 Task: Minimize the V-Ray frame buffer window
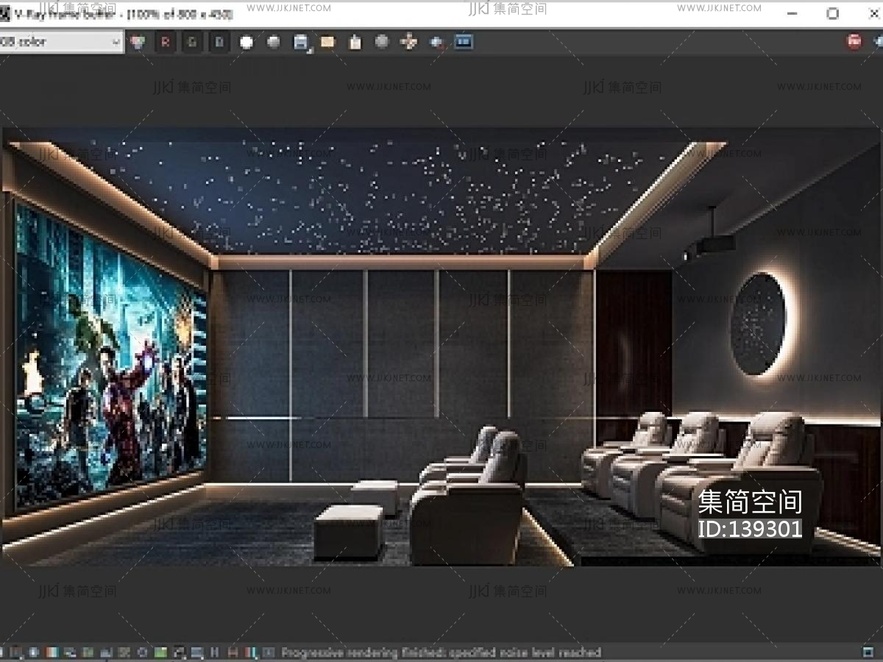coord(792,13)
